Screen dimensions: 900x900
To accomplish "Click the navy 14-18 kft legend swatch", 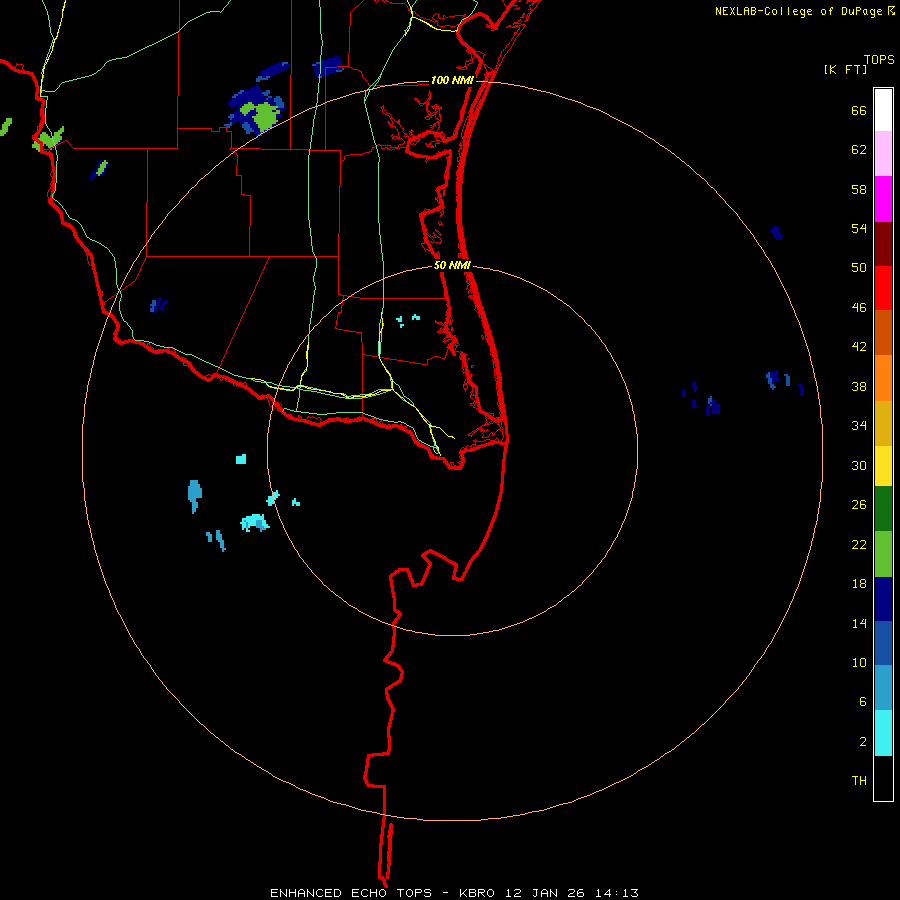I will (x=883, y=599).
